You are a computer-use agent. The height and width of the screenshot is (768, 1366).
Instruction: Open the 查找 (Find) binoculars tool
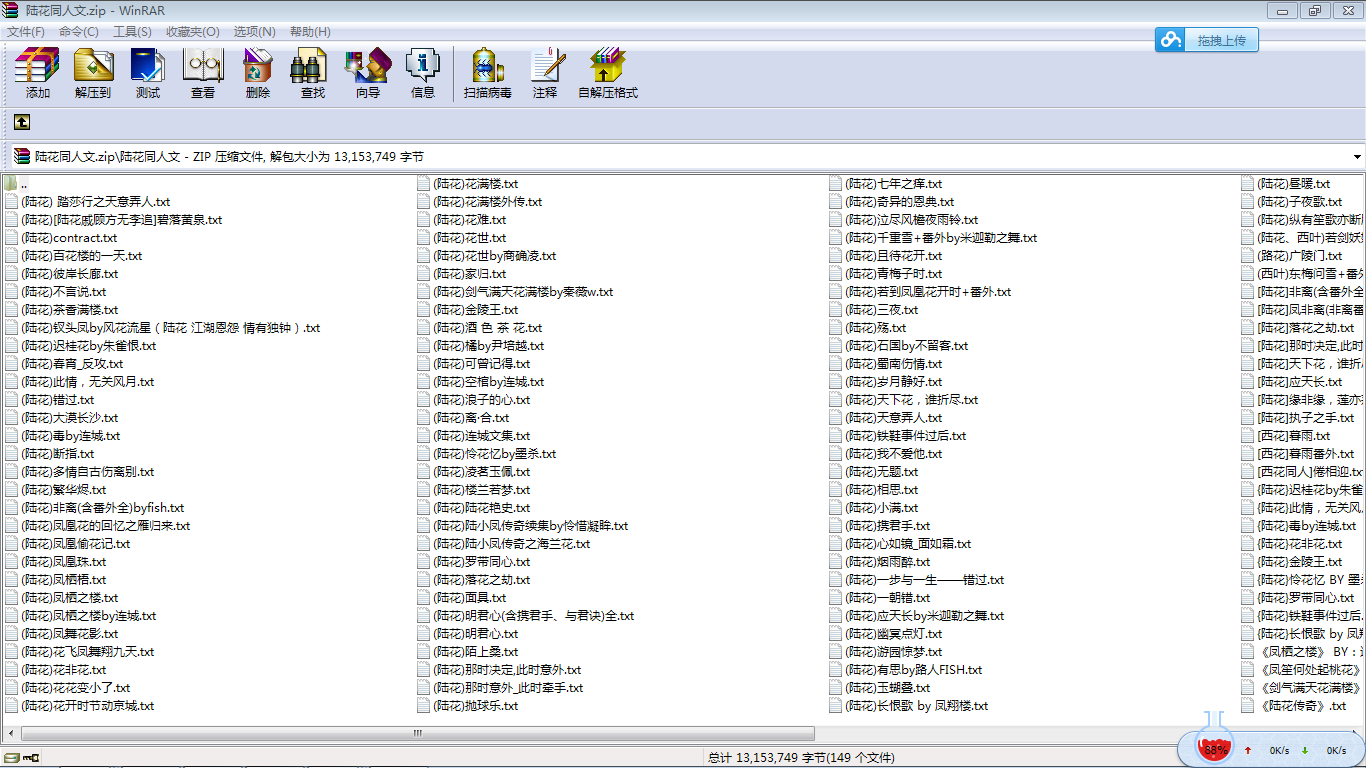coord(313,73)
